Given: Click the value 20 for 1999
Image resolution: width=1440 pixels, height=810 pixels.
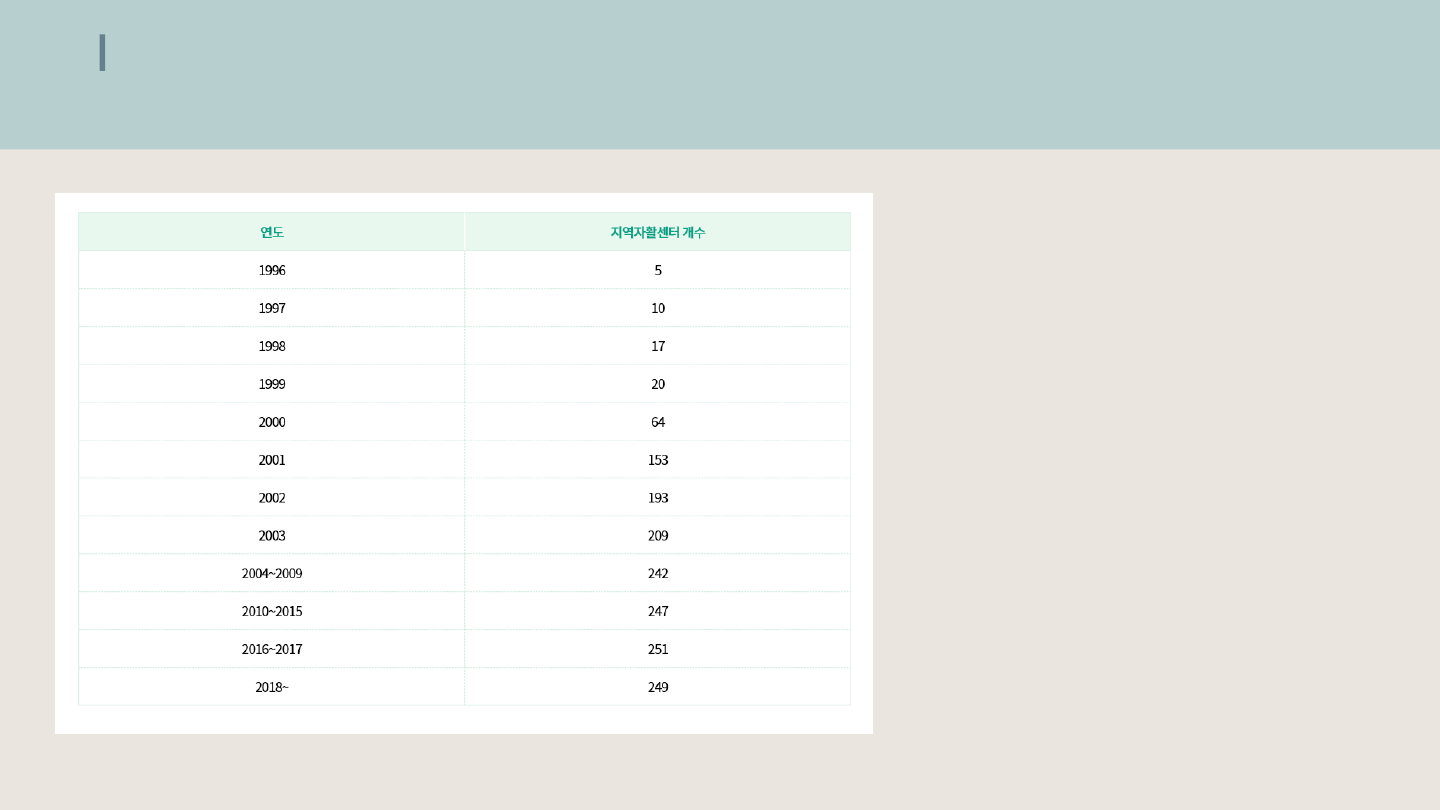Looking at the screenshot, I should tap(658, 384).
